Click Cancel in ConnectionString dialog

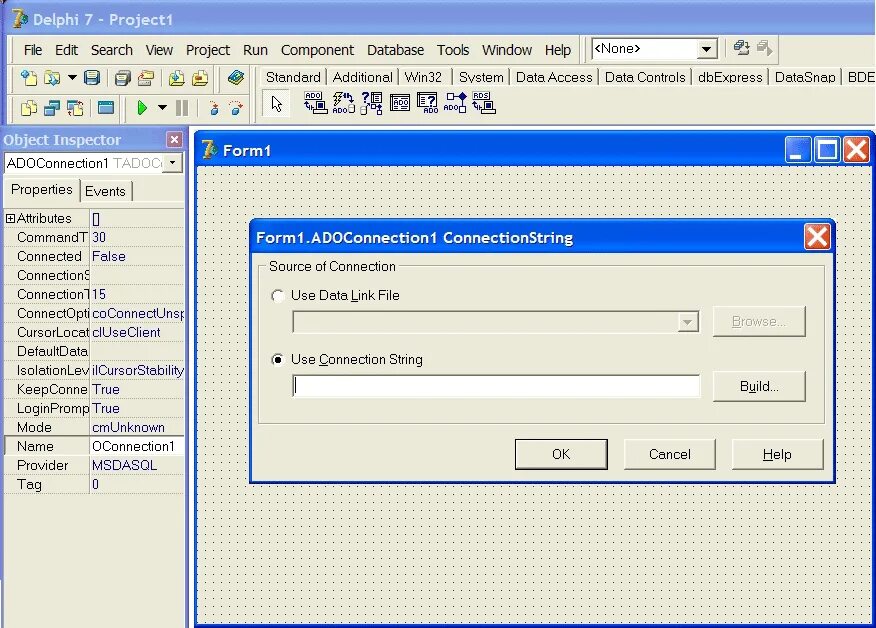(x=669, y=454)
